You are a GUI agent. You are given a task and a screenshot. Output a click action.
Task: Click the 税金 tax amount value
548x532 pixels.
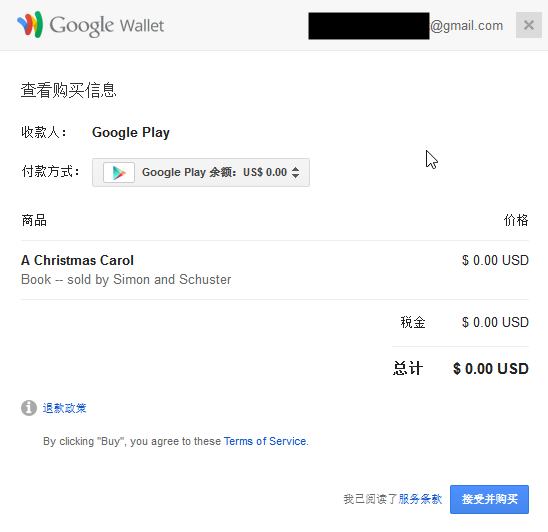(495, 322)
